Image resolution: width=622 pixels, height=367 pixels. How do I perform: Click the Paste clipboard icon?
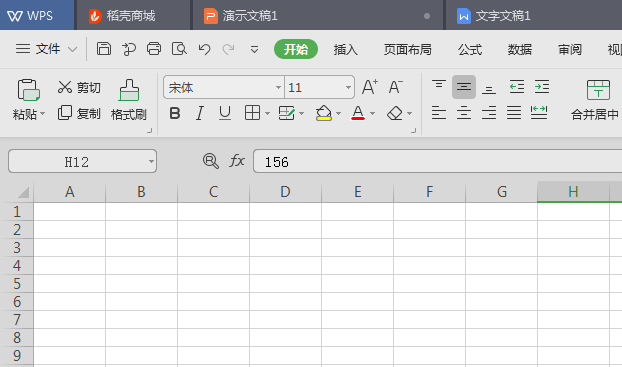(x=28, y=90)
